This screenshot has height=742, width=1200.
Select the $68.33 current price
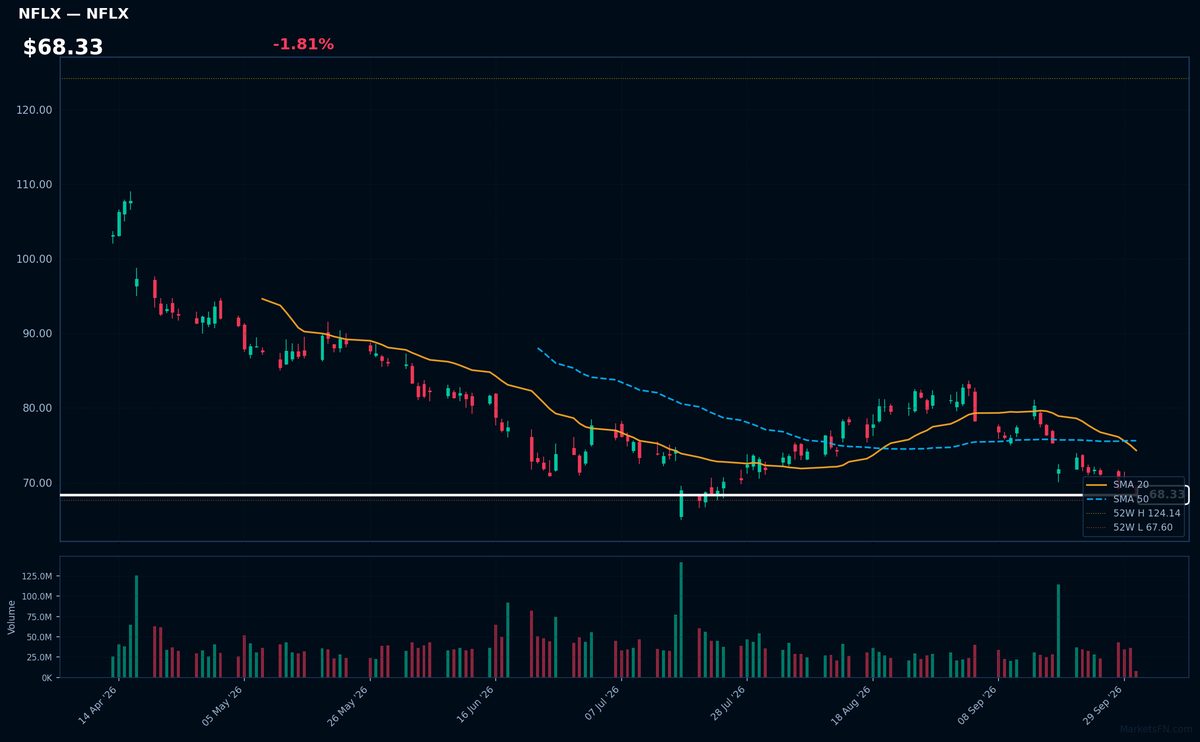tap(63, 48)
